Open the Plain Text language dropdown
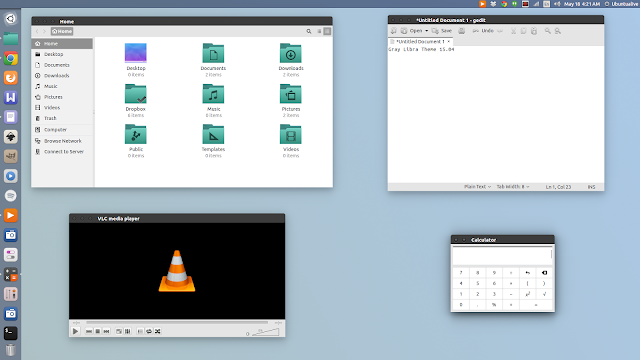The image size is (640, 360). 478,187
